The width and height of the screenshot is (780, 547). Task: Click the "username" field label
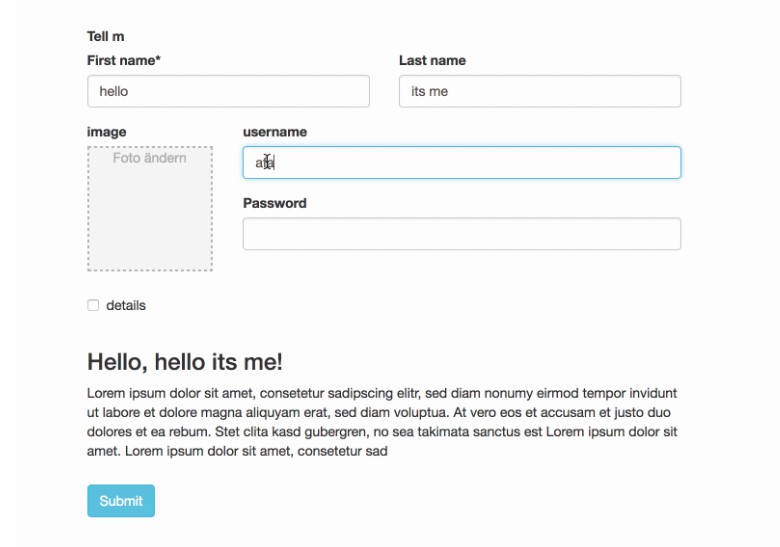(x=275, y=132)
